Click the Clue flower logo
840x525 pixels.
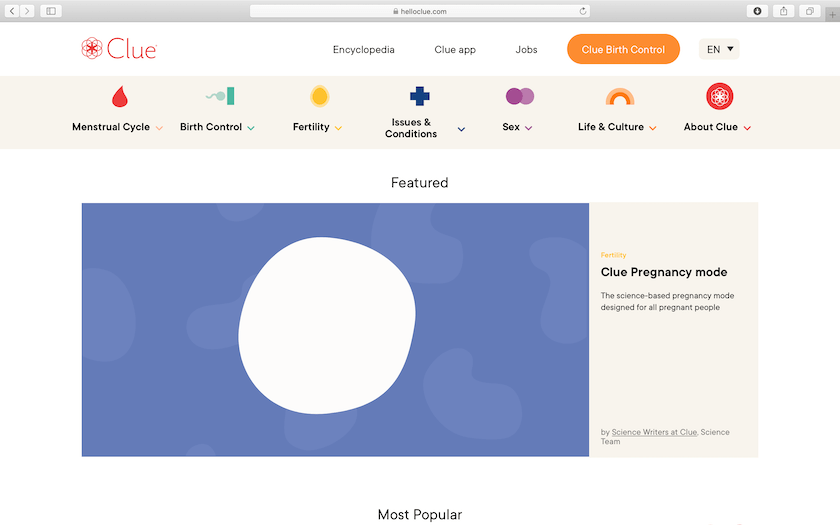pos(92,48)
